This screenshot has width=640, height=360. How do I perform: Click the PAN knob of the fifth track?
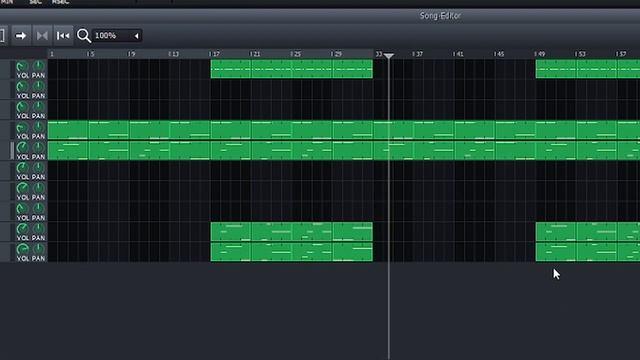coord(38,147)
